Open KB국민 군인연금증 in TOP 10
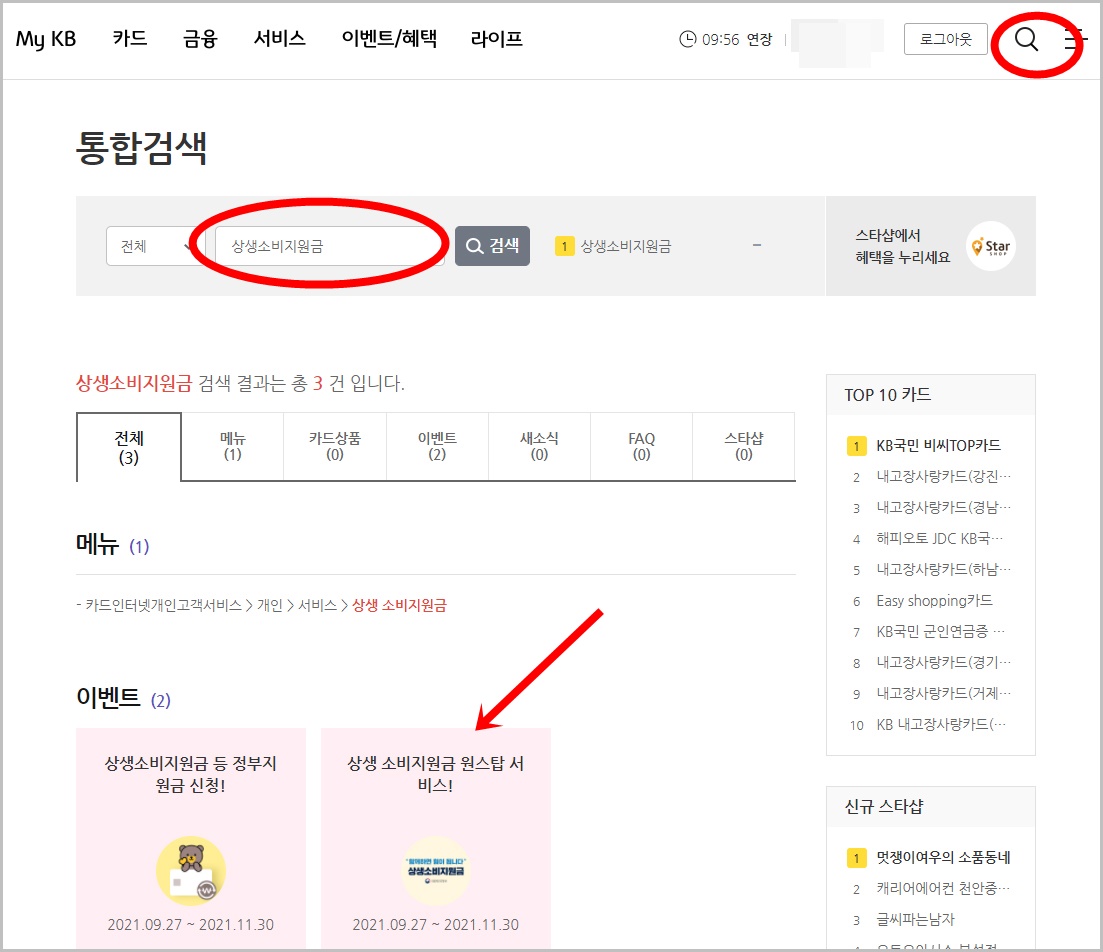The height and width of the screenshot is (952, 1103). (941, 631)
